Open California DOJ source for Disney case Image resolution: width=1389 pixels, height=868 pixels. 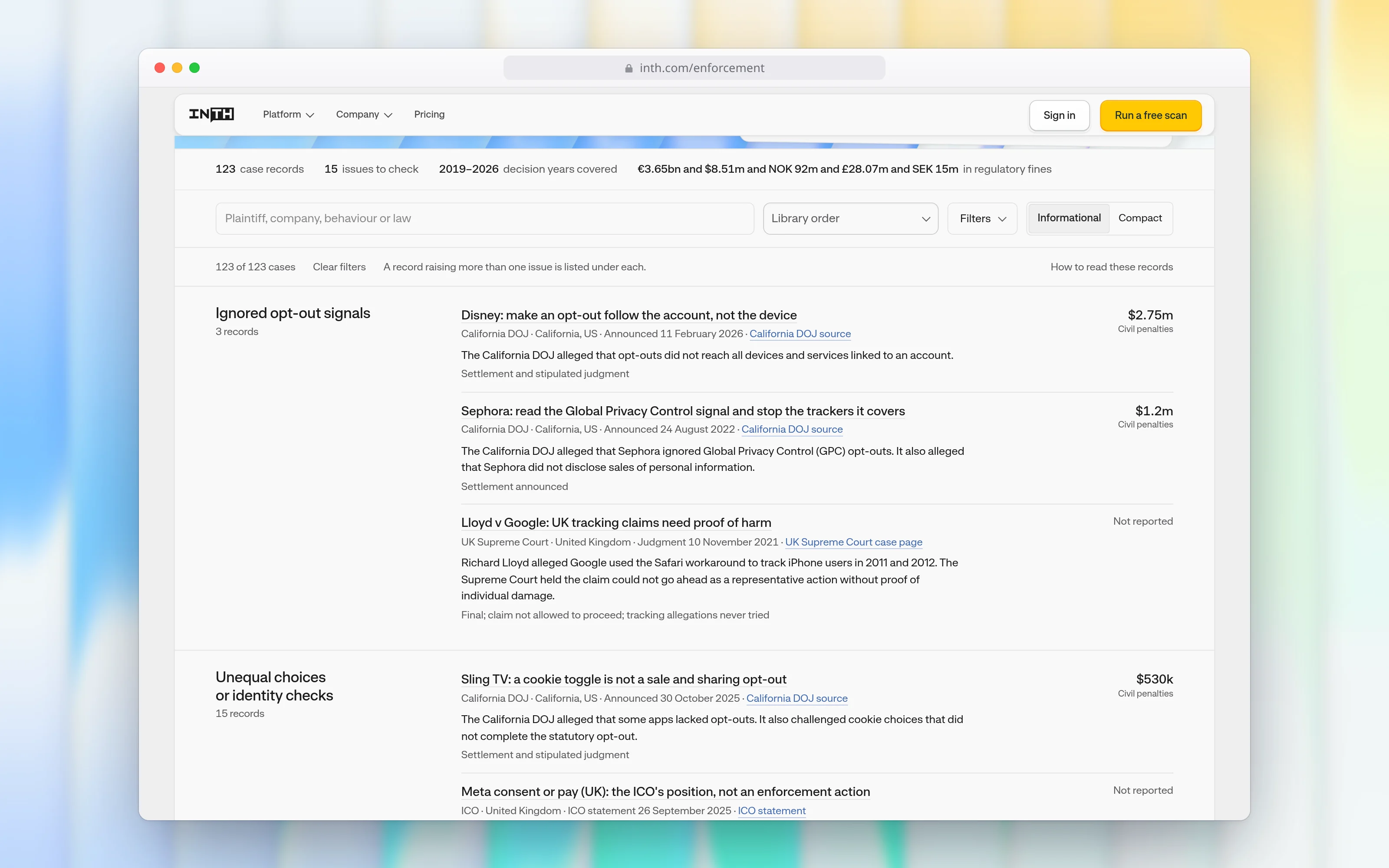[800, 334]
